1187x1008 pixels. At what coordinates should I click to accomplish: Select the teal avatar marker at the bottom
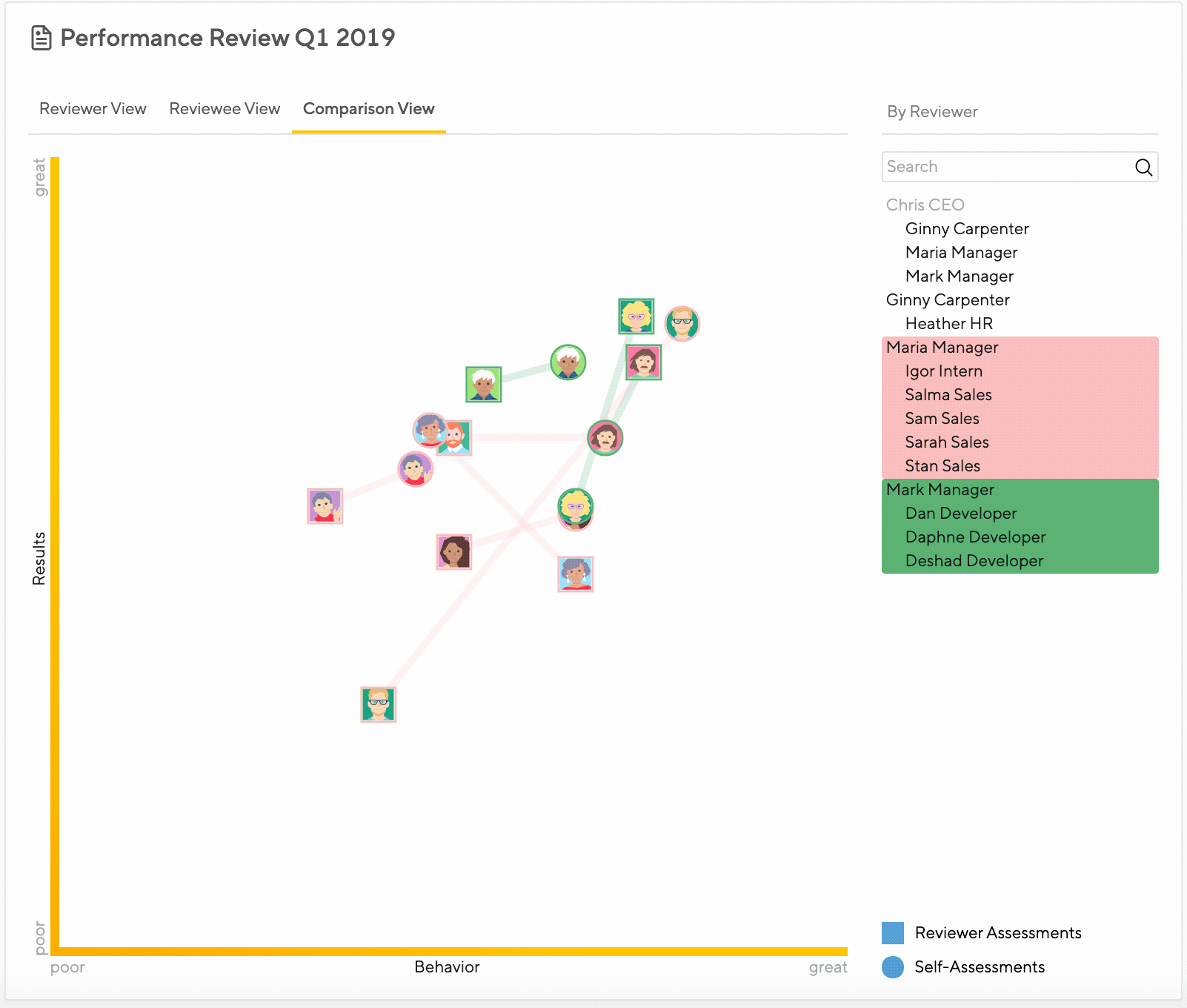click(377, 703)
